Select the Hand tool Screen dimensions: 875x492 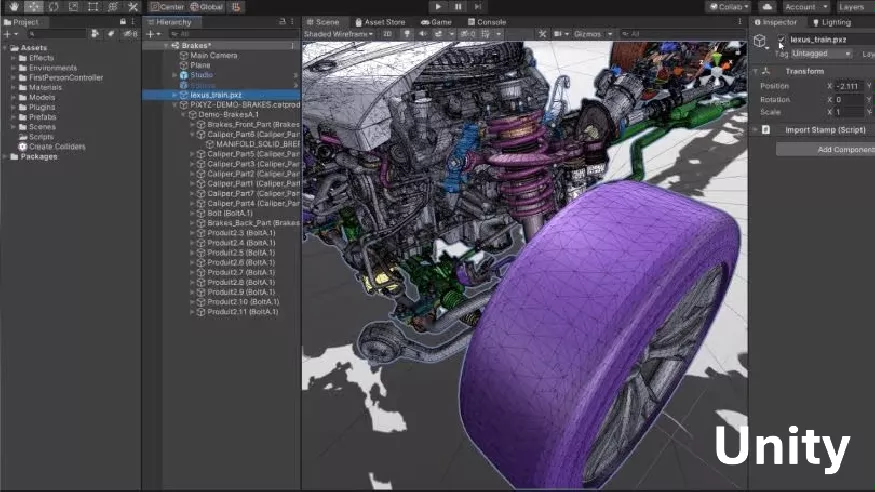pos(14,7)
